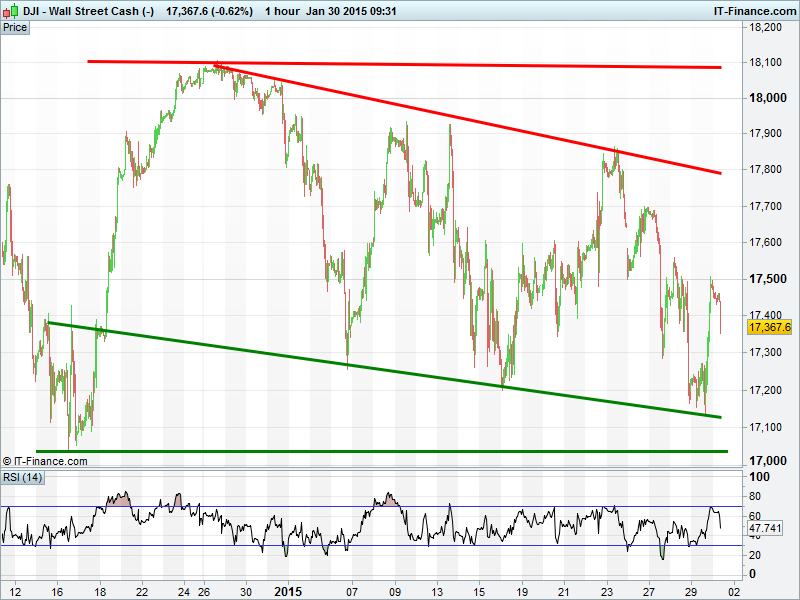Screen dimensions: 800x600
Task: Click the RSI axis label 20
Action: [x=755, y=555]
